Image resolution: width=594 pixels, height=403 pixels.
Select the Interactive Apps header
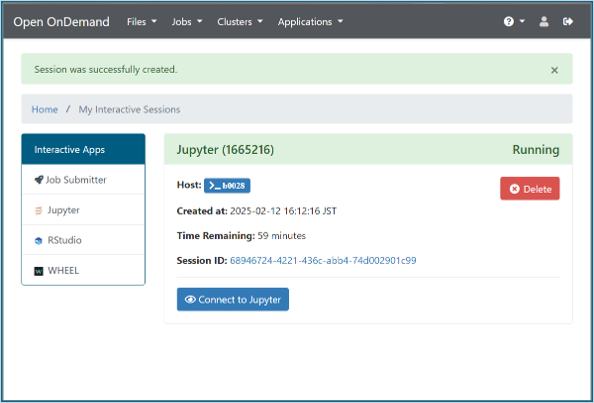[83, 149]
